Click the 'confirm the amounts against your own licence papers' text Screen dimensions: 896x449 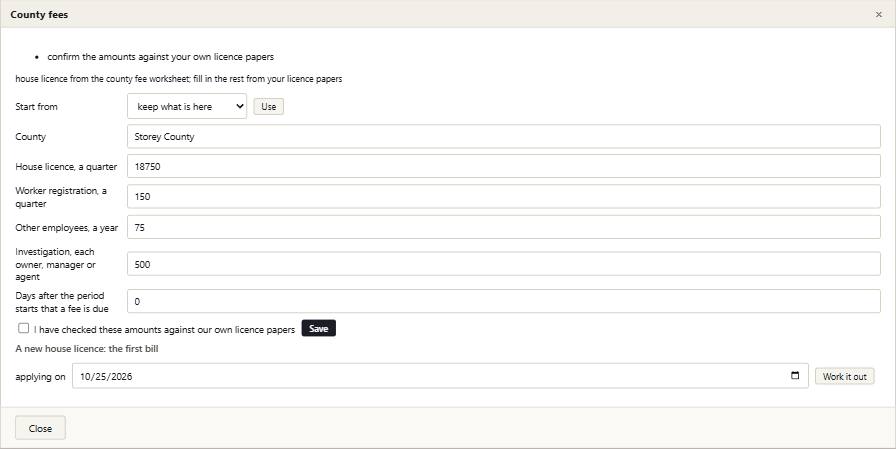tap(161, 57)
